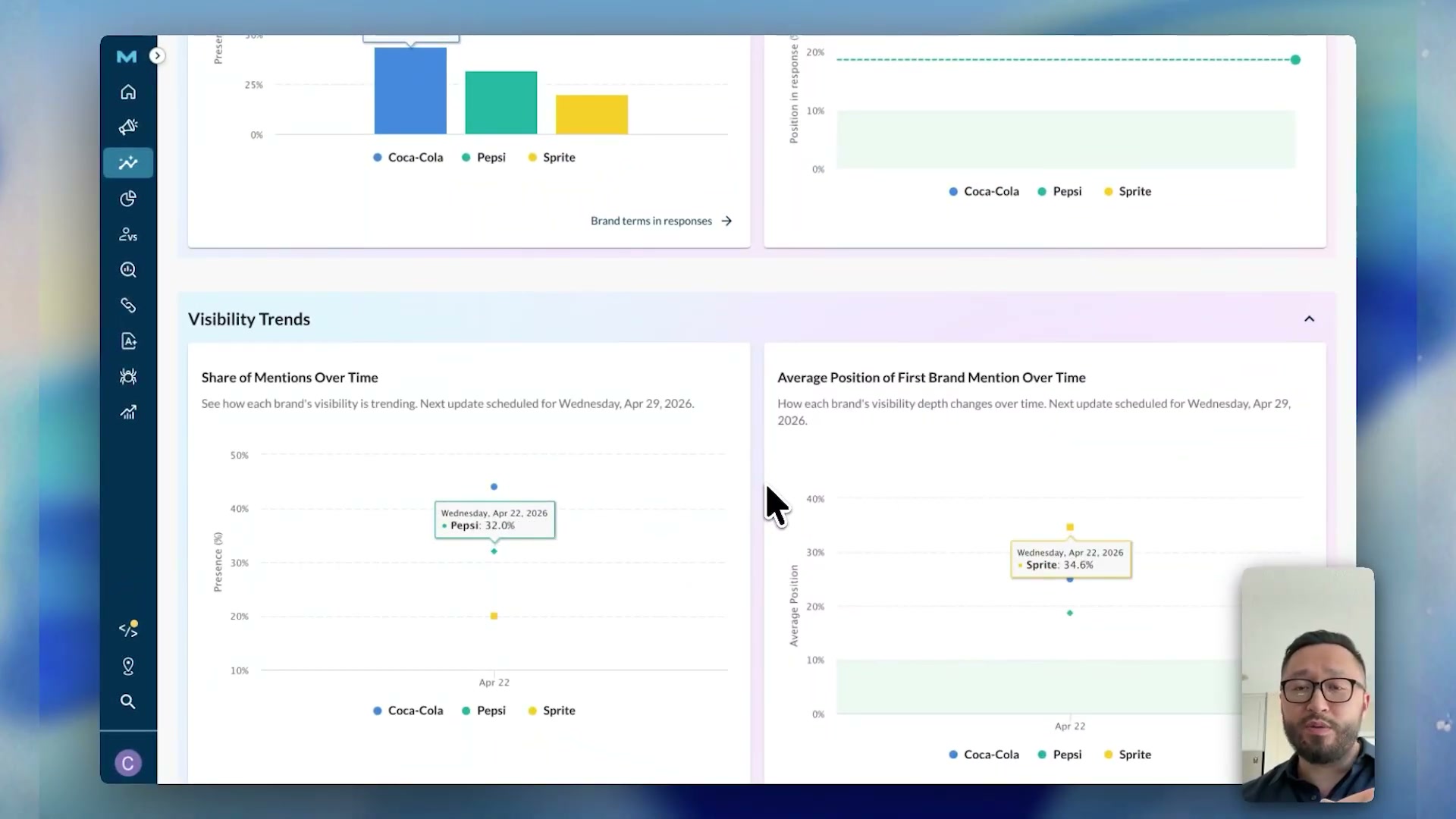Open the growth bar-chart sidebar icon
Image resolution: width=1456 pixels, height=819 pixels.
tap(128, 413)
